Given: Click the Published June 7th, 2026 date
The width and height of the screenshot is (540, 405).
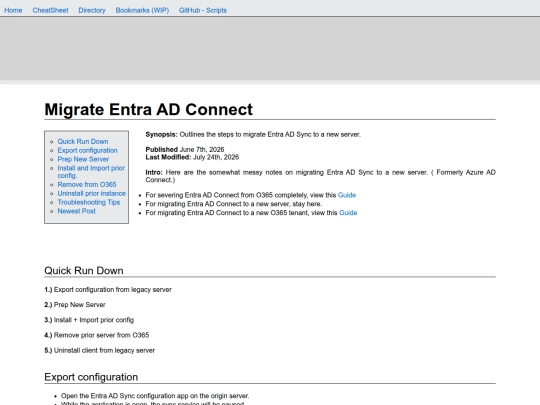Looking at the screenshot, I should (x=185, y=150).
